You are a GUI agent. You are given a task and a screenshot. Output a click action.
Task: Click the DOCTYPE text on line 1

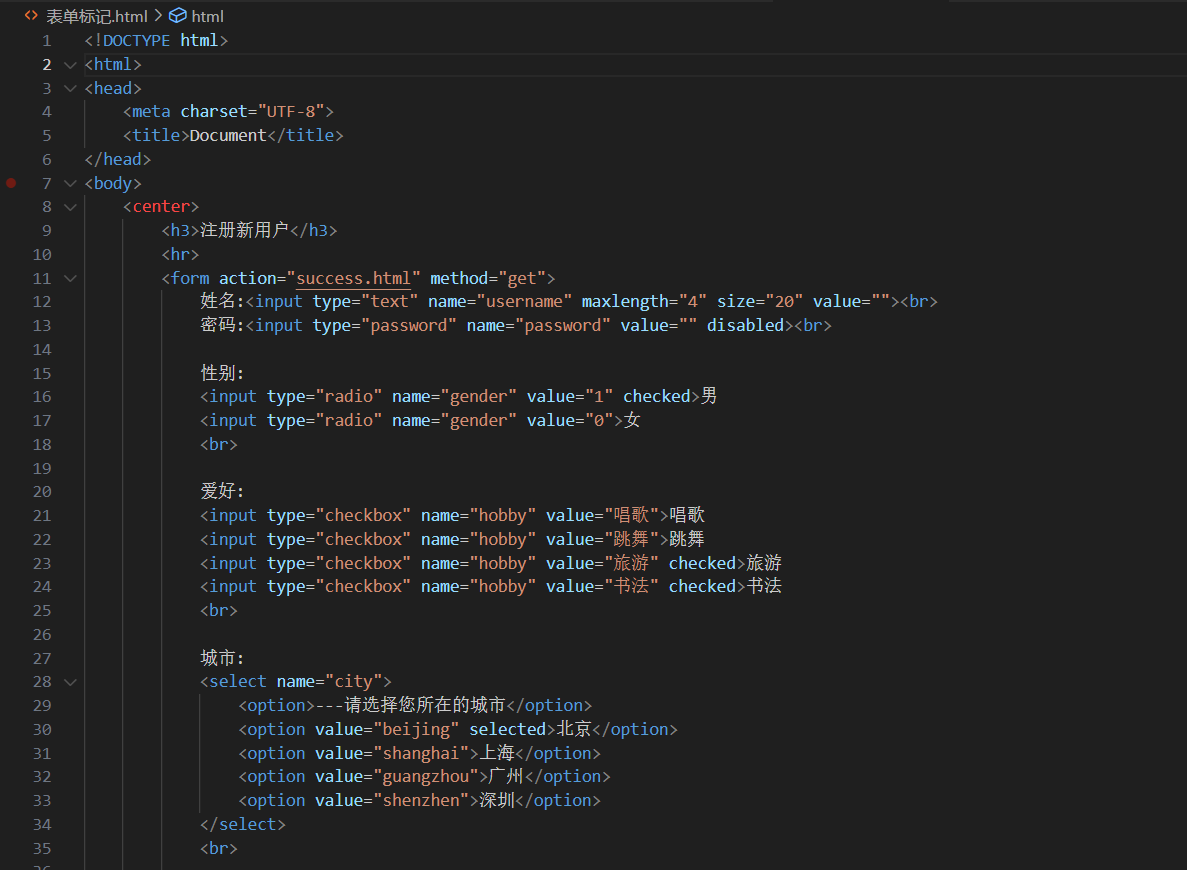click(136, 41)
